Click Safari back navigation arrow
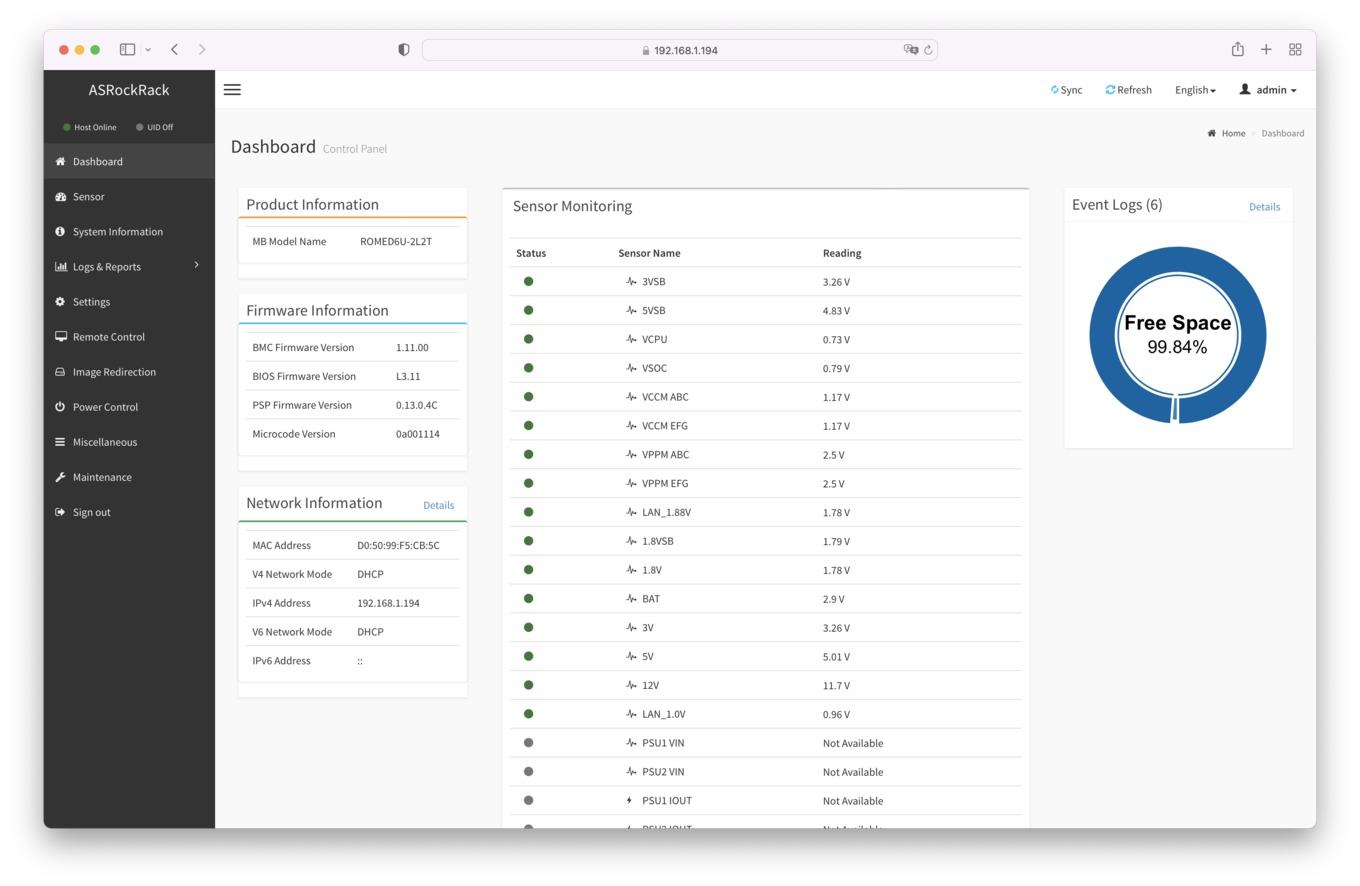Image resolution: width=1360 pixels, height=886 pixels. (174, 49)
